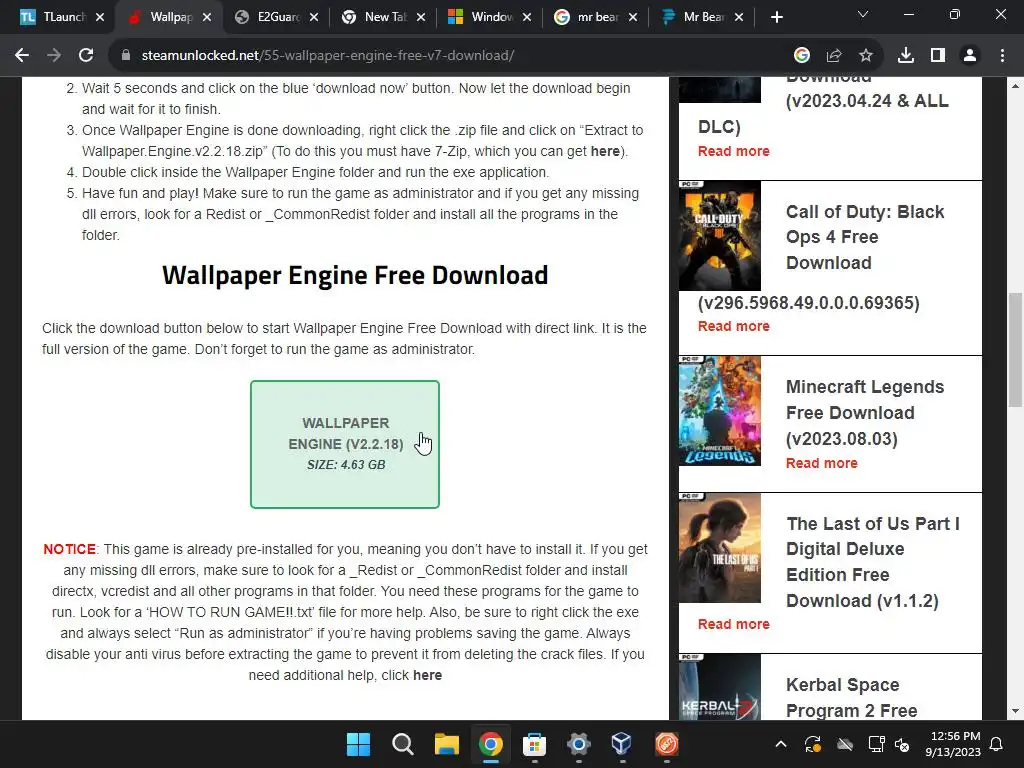Open Chrome three-dot menu
This screenshot has height=768, width=1024.
click(x=1002, y=56)
